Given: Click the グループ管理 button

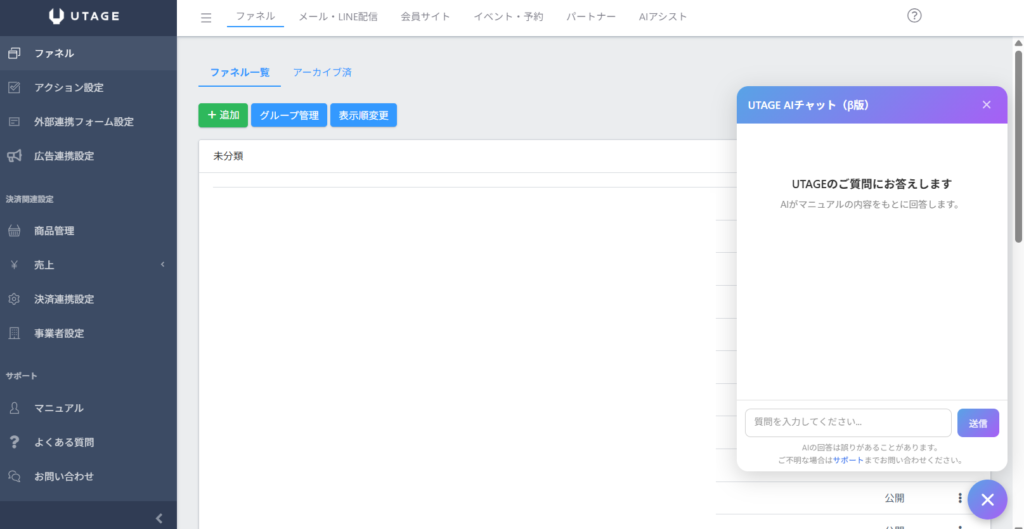Looking at the screenshot, I should [x=288, y=115].
